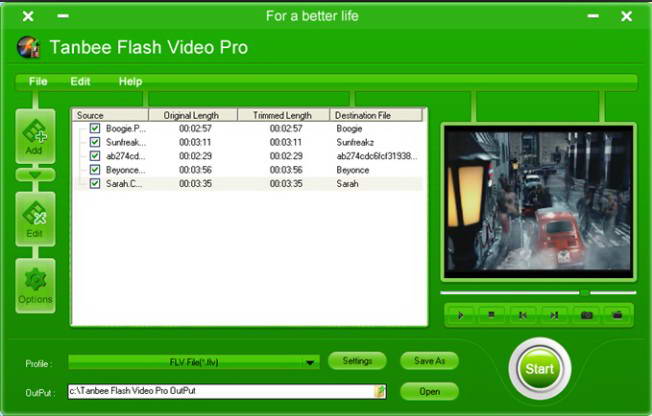The image size is (652, 416).
Task: Click the OutPut path text field
Action: pos(227,391)
